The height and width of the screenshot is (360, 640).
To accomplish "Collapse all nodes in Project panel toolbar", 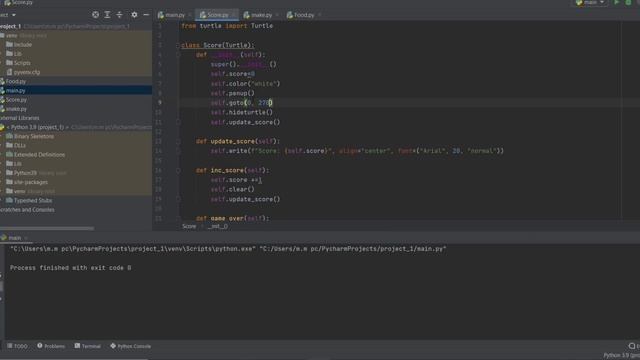I will pyautogui.click(x=119, y=15).
